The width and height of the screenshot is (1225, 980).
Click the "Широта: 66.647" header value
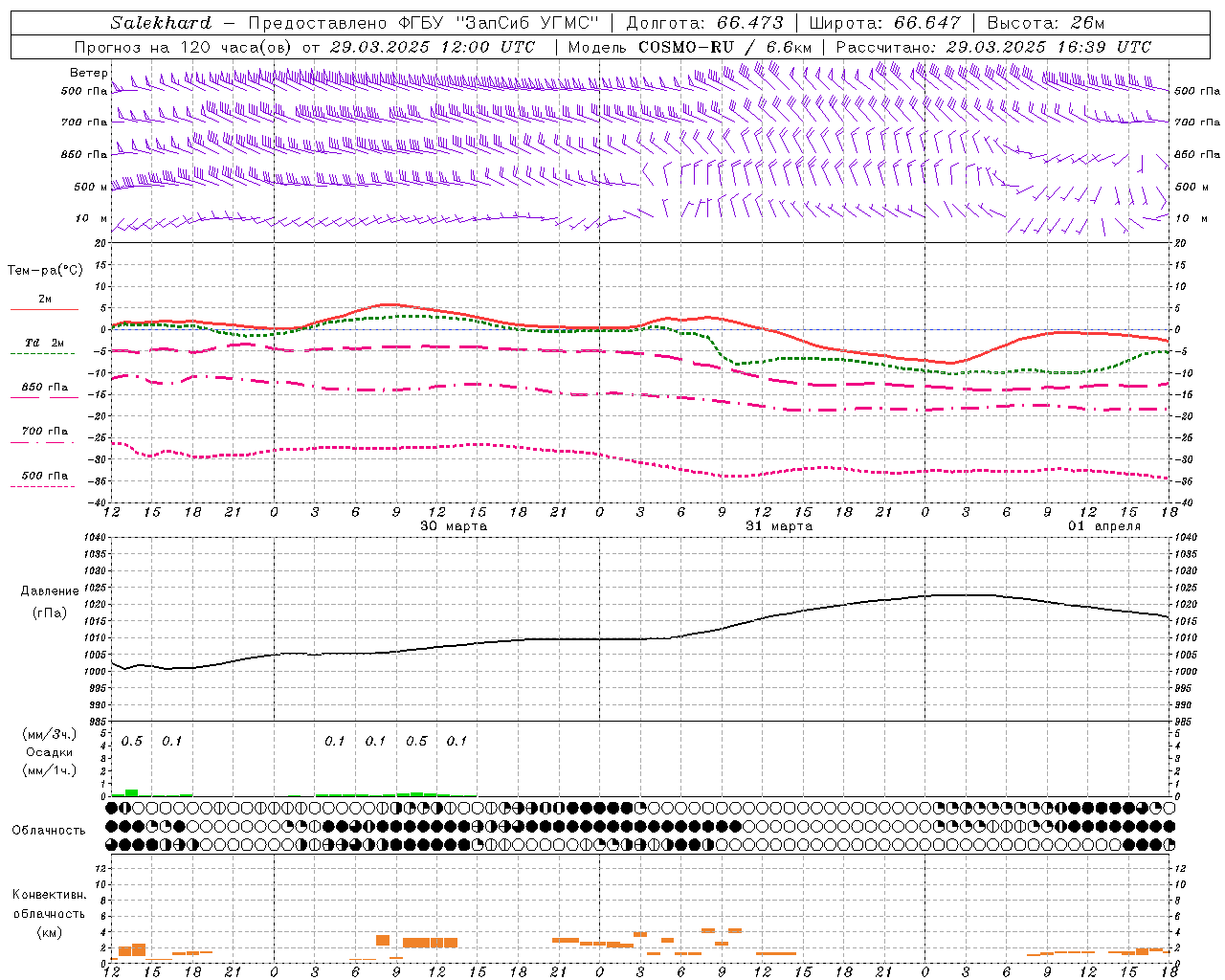click(884, 23)
